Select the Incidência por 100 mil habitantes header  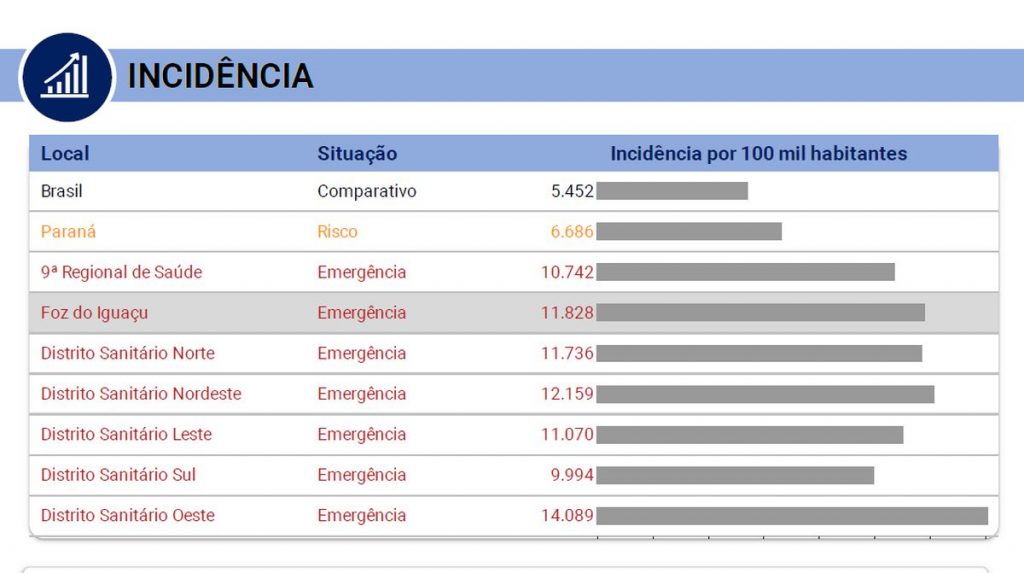(x=758, y=154)
